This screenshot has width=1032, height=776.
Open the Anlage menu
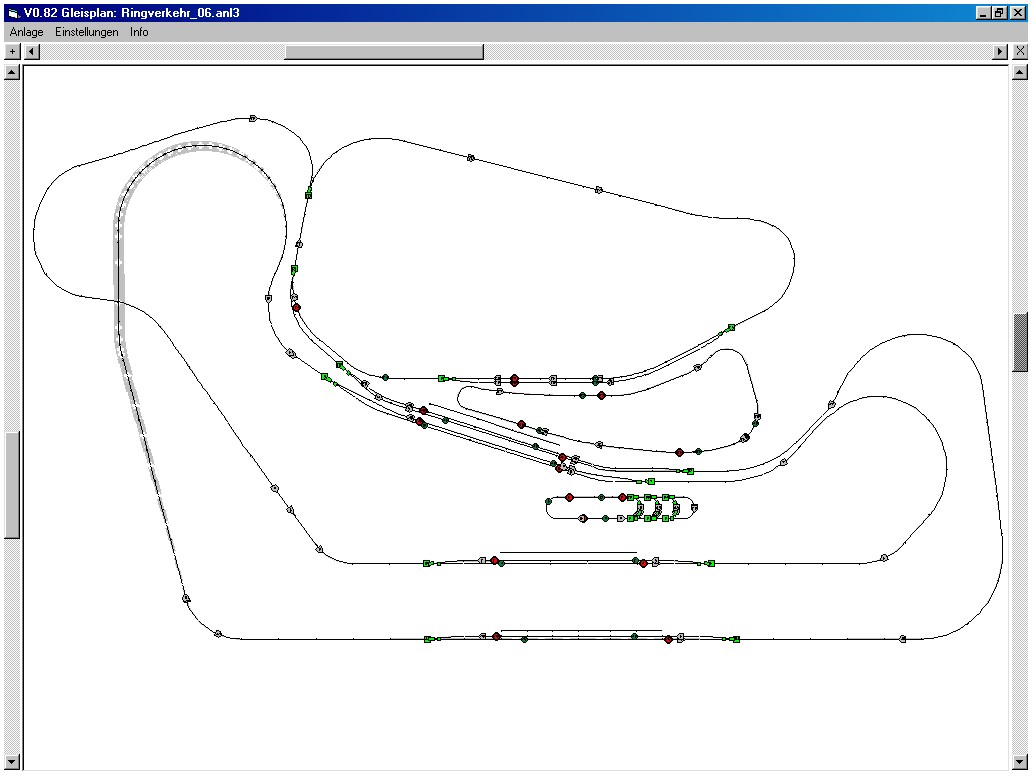click(x=26, y=32)
